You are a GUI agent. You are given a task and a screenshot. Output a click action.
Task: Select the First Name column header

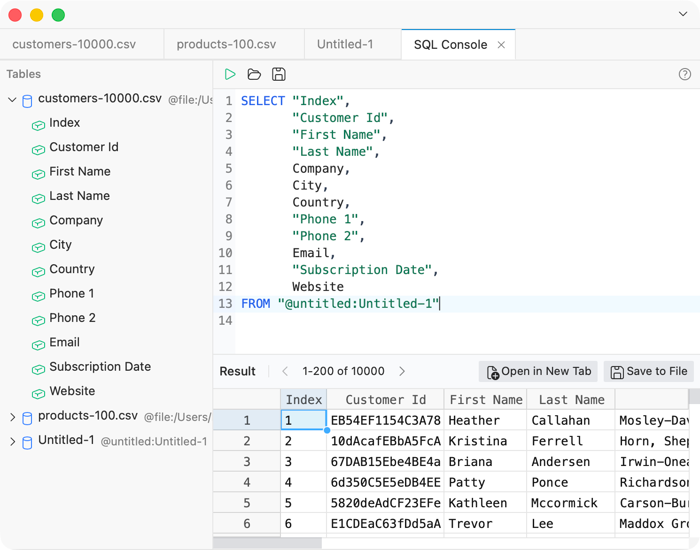(486, 399)
